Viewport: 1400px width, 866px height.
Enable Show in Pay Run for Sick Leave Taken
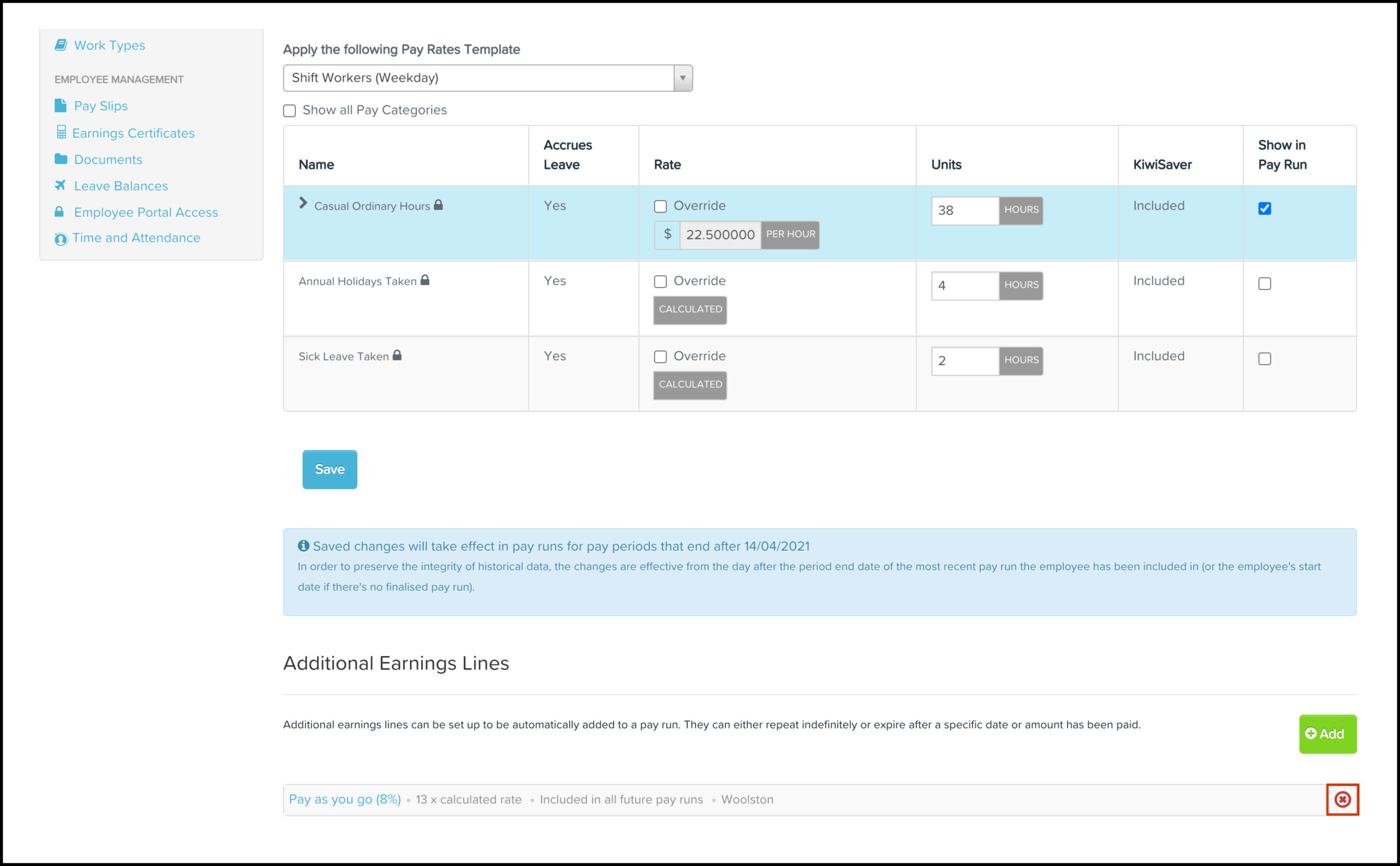(1264, 359)
